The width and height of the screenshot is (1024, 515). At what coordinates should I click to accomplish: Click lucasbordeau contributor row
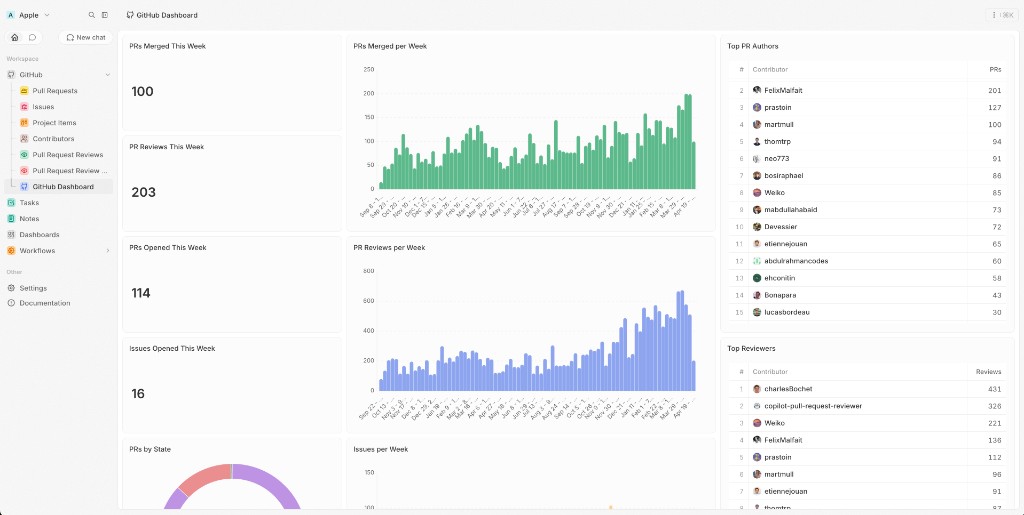pyautogui.click(x=867, y=313)
